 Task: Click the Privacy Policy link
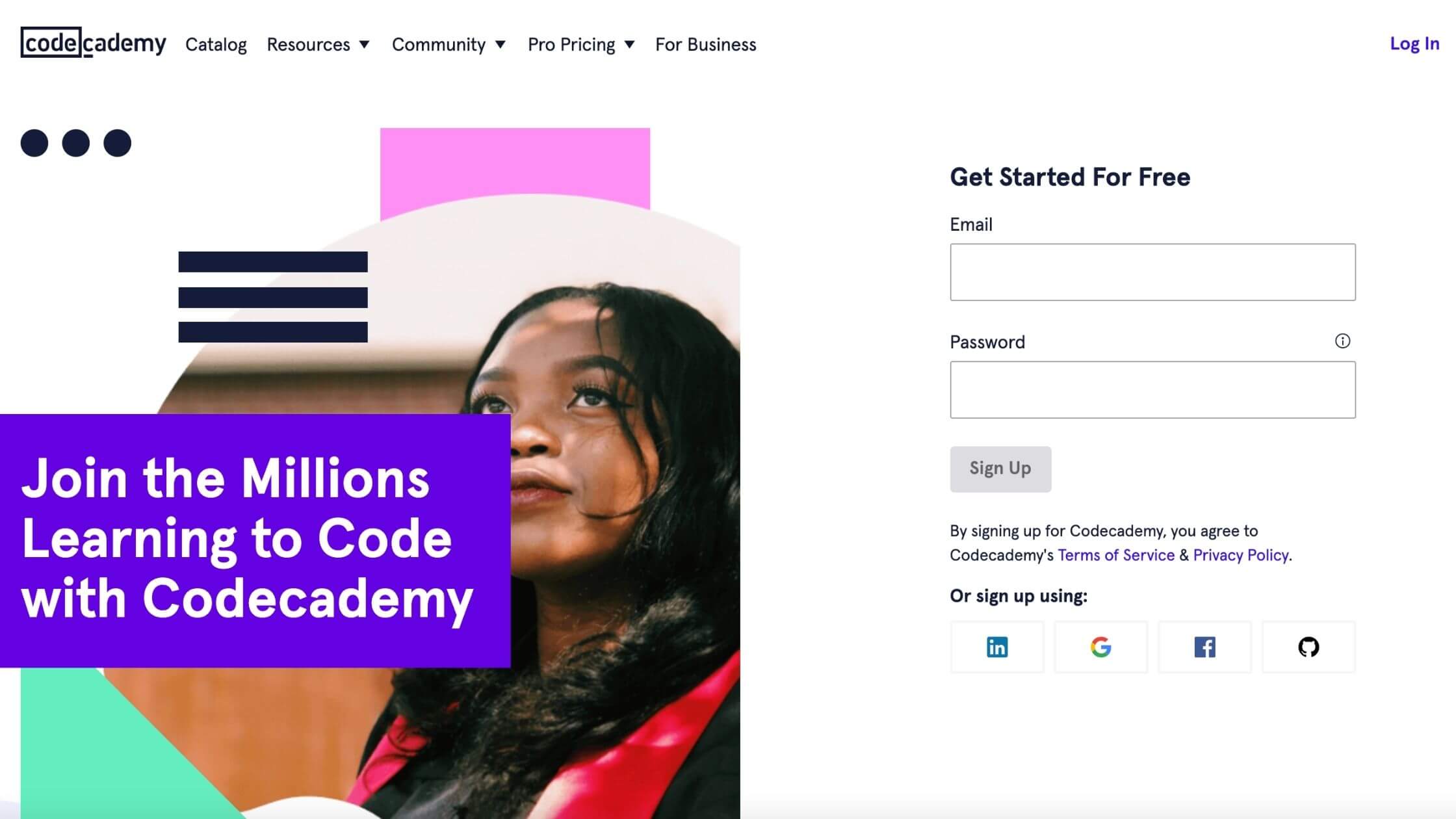click(1241, 555)
